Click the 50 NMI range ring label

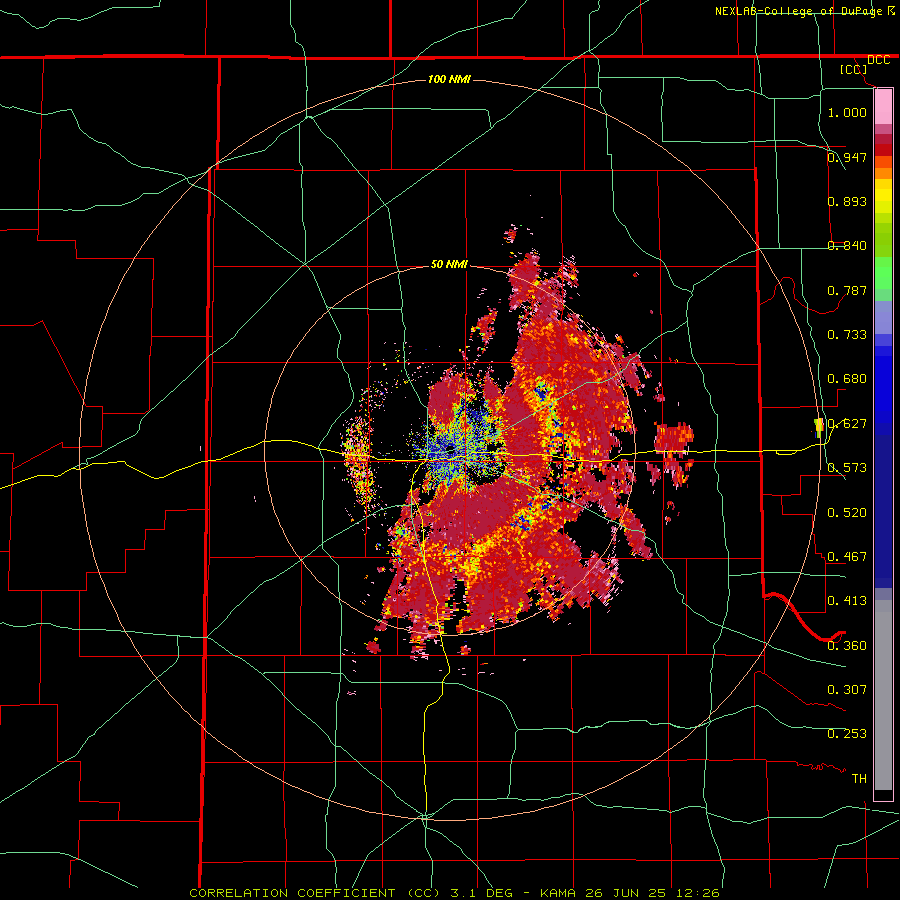pyautogui.click(x=449, y=265)
